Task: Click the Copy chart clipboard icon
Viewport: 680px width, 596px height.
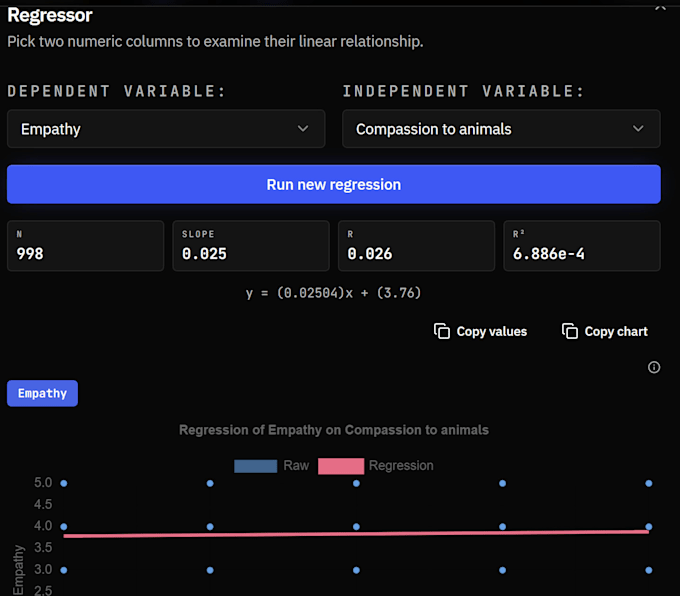Action: [570, 331]
